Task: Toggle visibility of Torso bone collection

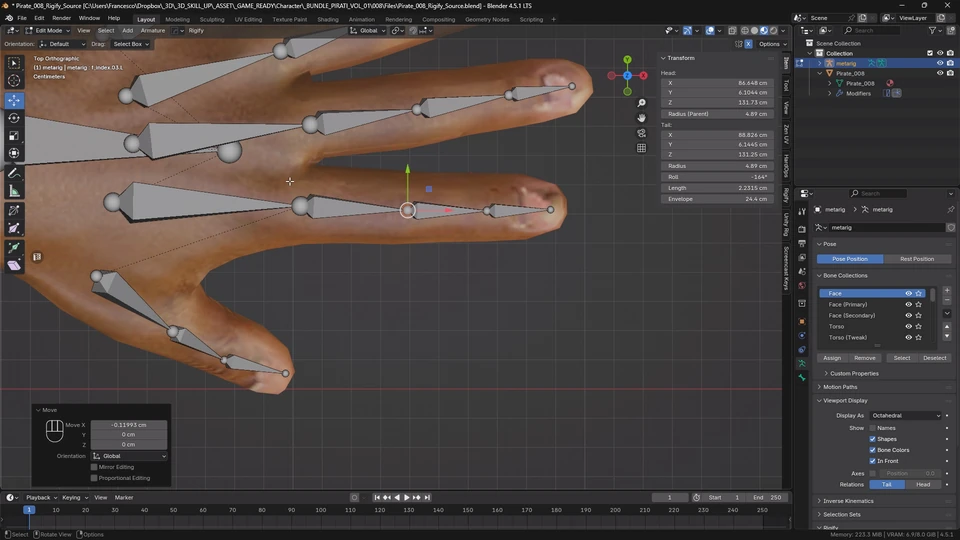Action: point(909,326)
